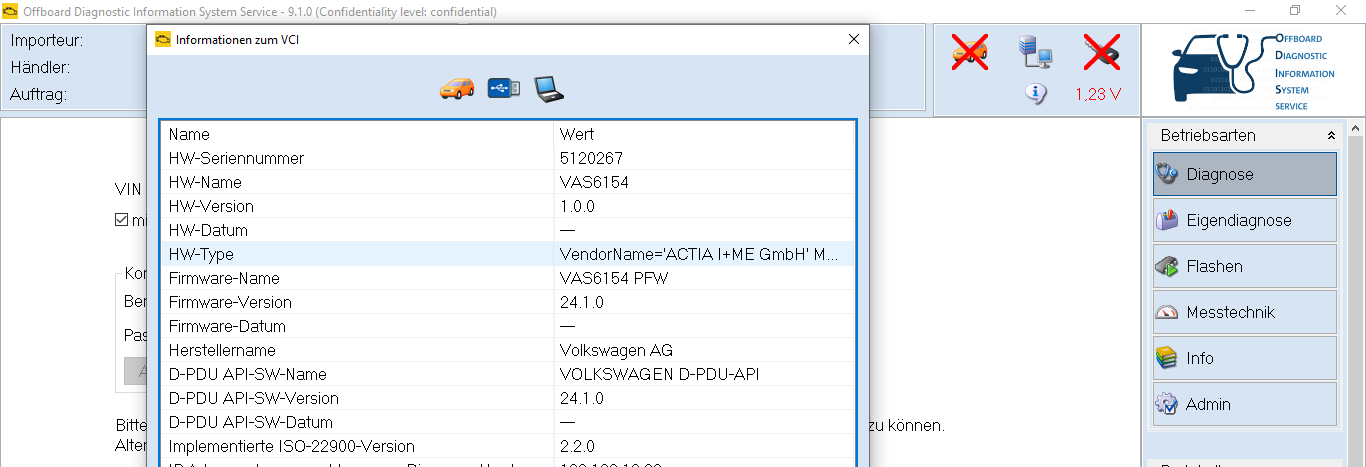Image resolution: width=1366 pixels, height=467 pixels.
Task: Select the Firmware-Name row
Action: tap(507, 278)
